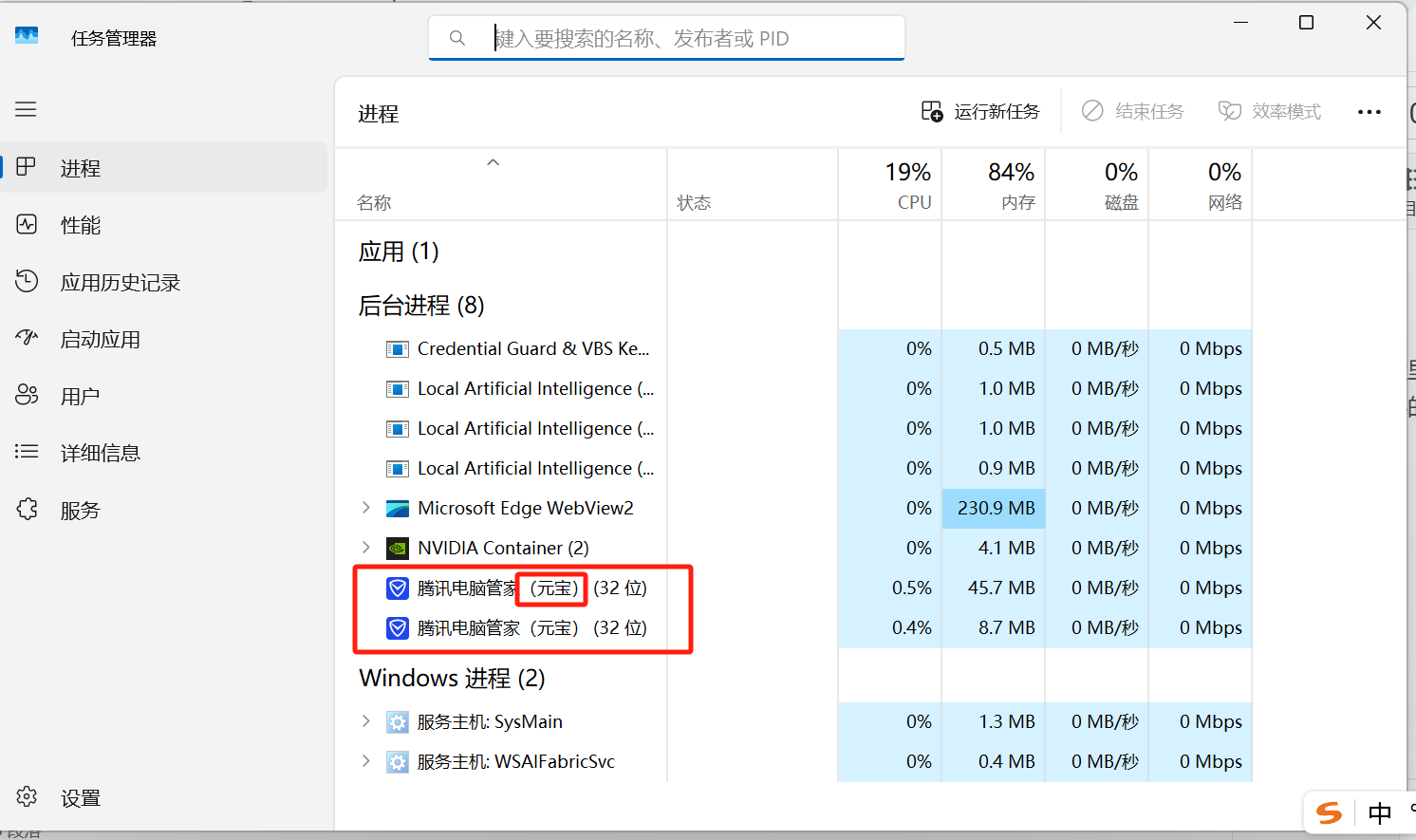Image resolution: width=1416 pixels, height=840 pixels.
Task: Click first 腾讯电脑管家 shield icon (45.7 MB)
Action: (x=398, y=588)
